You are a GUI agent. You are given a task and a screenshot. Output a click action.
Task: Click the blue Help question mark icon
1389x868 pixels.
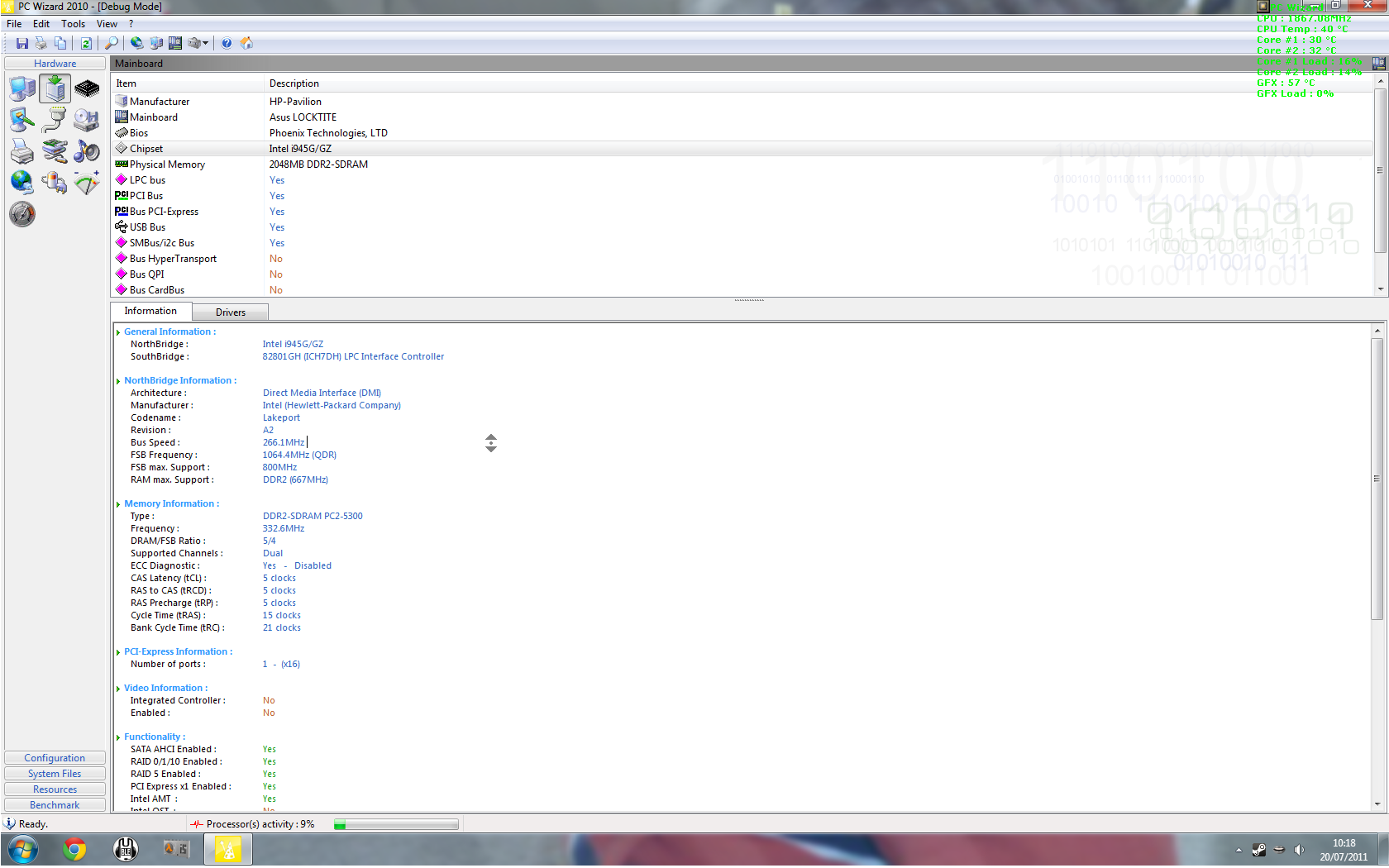click(x=227, y=43)
